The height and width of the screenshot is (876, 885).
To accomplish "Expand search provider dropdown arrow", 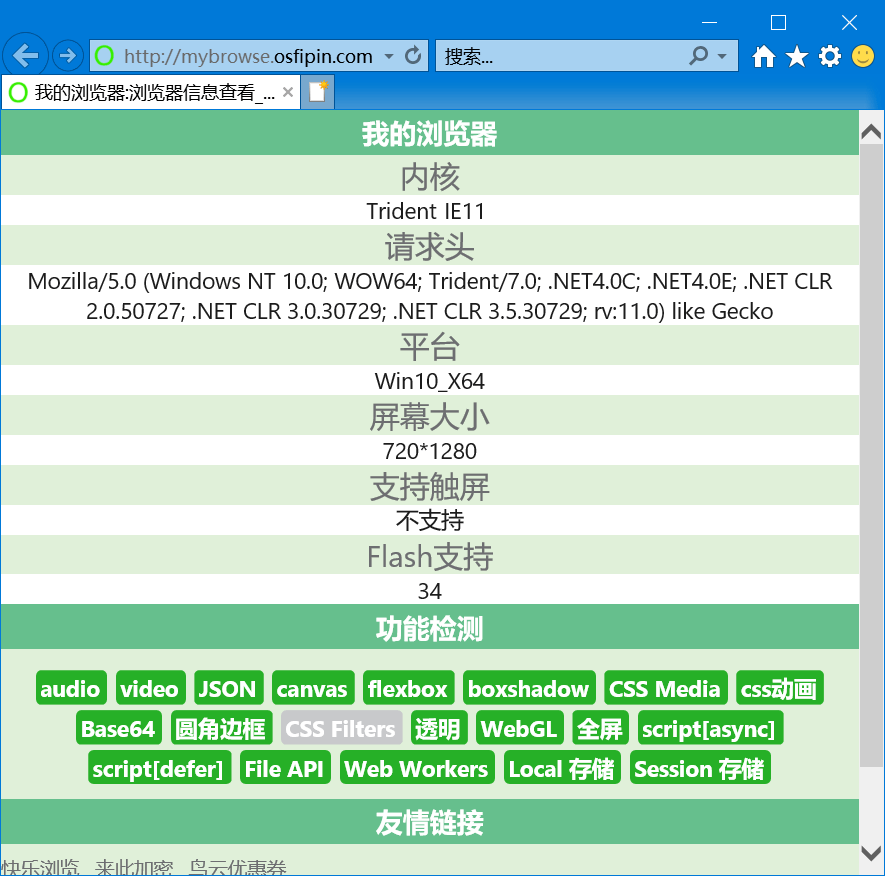I will click(723, 57).
